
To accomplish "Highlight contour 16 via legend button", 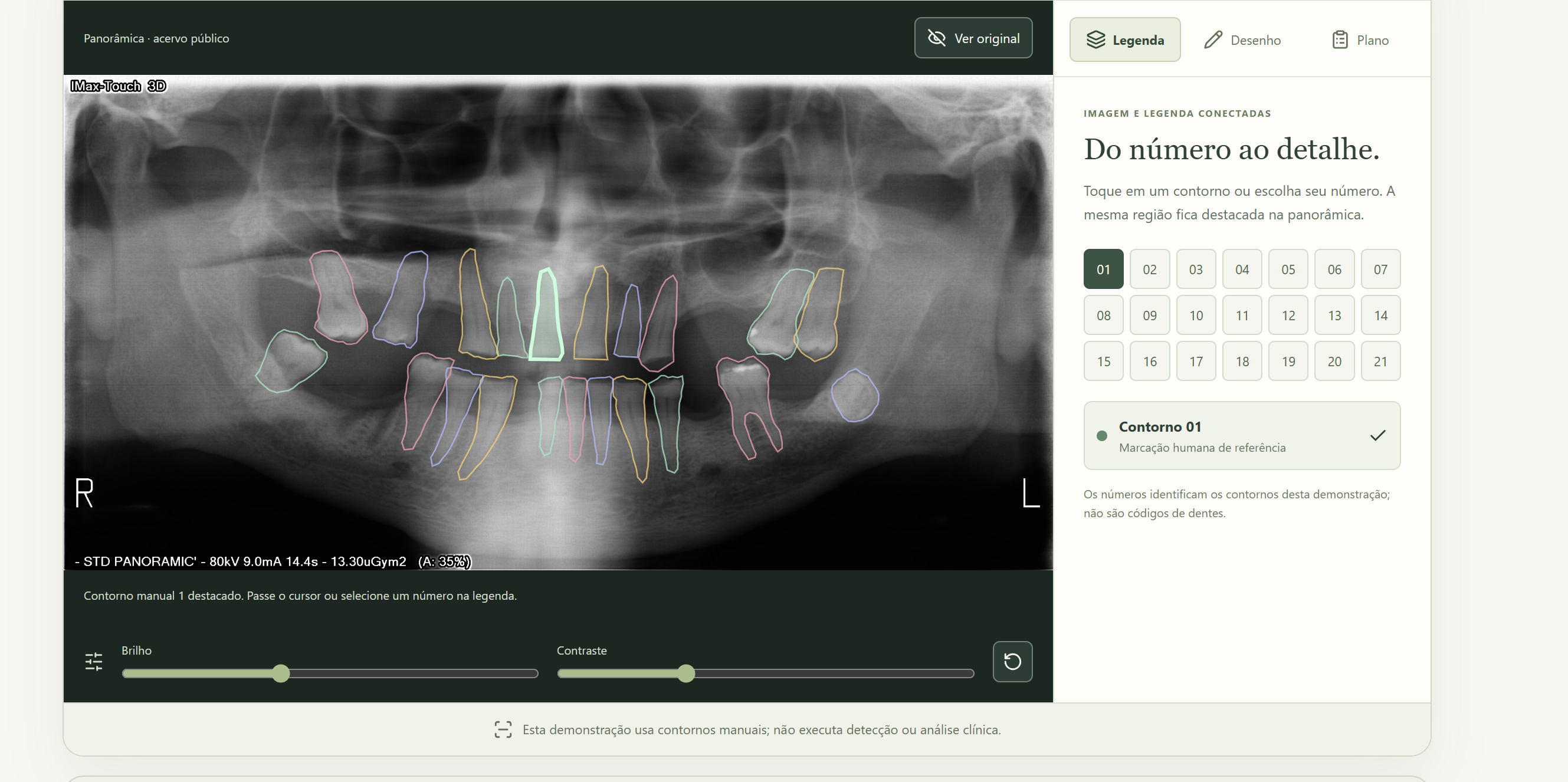I will click(x=1149, y=361).
